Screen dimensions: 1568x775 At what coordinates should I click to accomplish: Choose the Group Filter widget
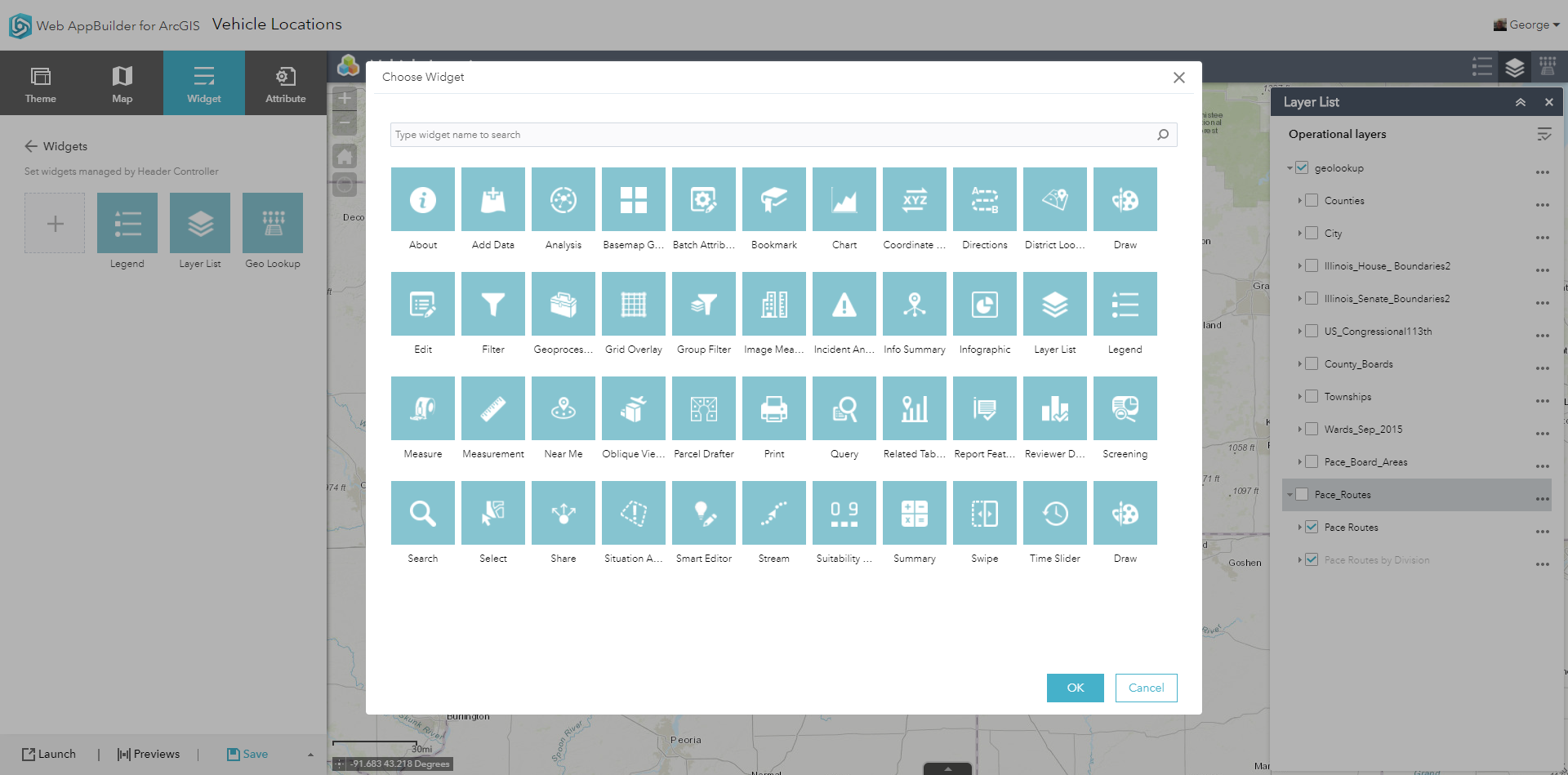(704, 304)
